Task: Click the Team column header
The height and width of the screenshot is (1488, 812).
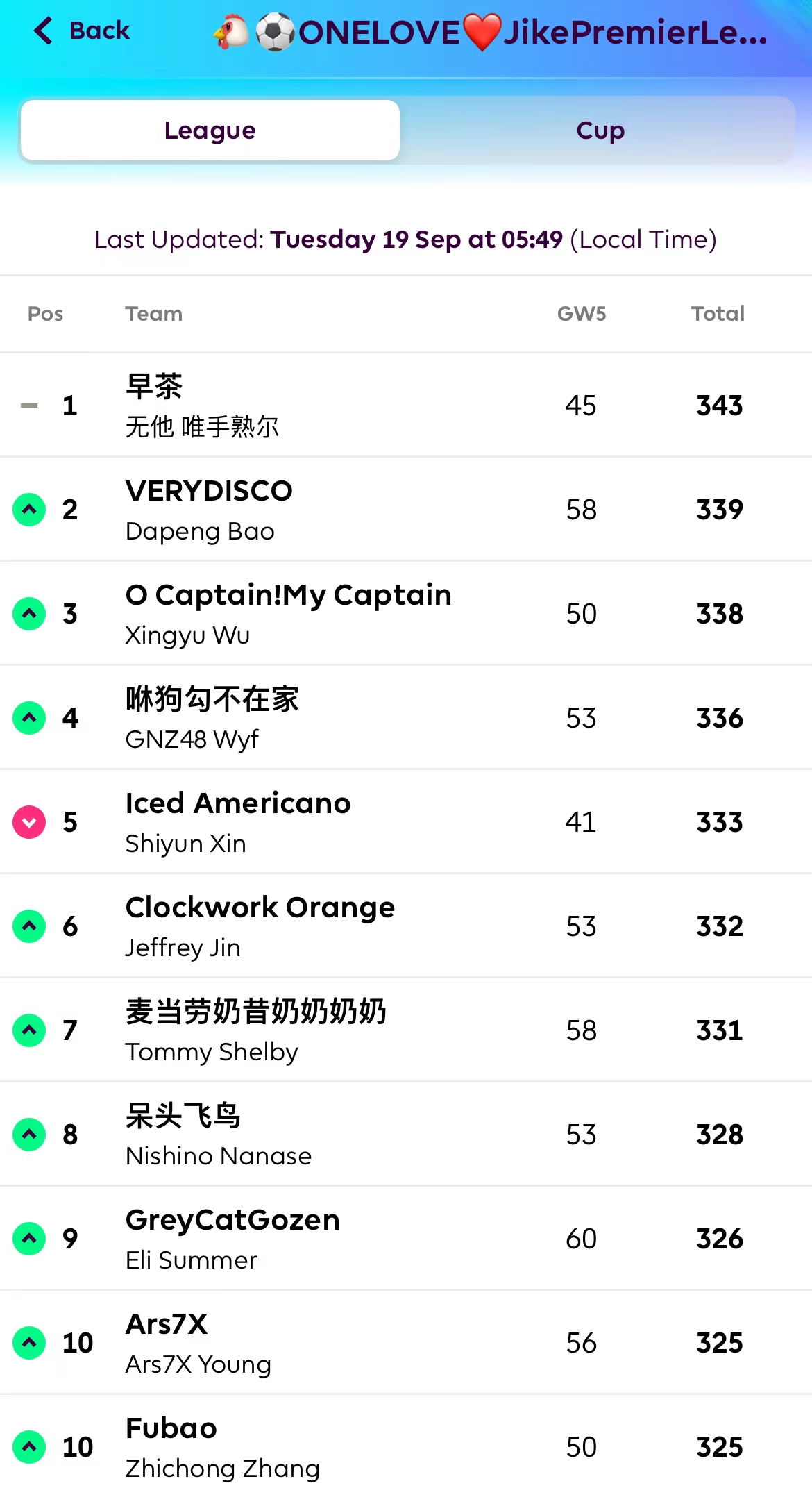Action: click(153, 314)
